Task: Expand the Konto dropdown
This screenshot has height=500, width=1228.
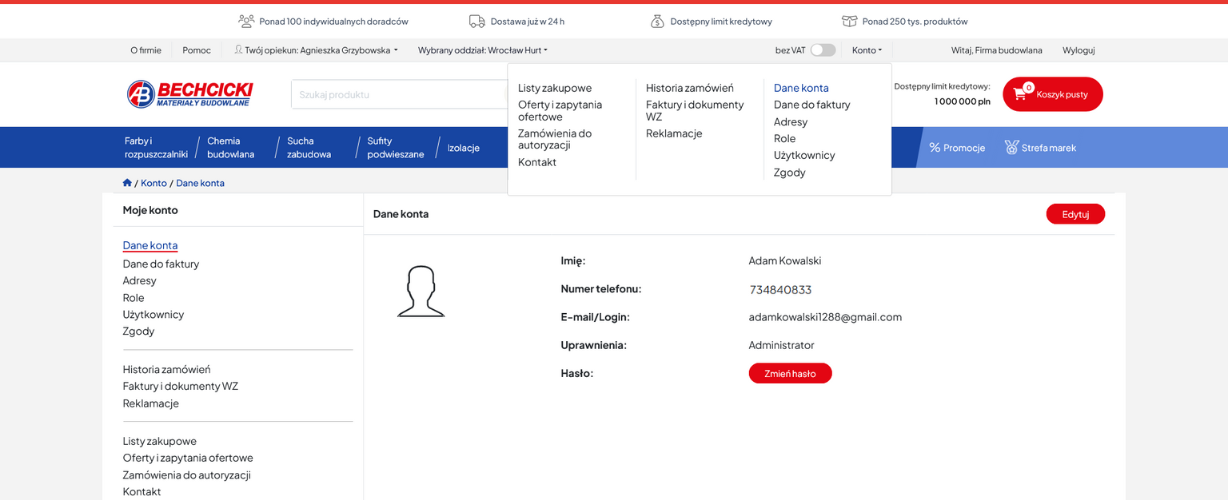Action: [867, 50]
